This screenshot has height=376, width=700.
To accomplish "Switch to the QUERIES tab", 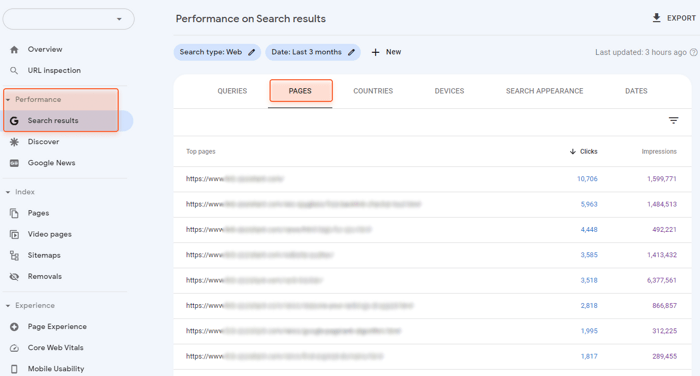I will pos(232,91).
